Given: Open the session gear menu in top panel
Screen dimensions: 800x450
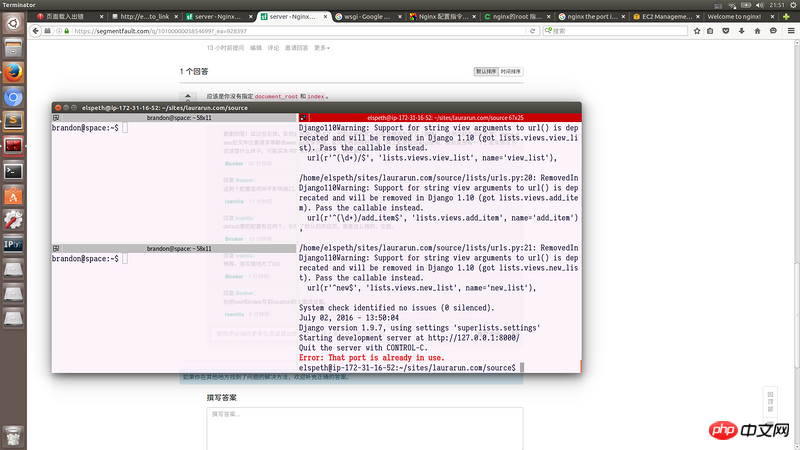Looking at the screenshot, I should point(793,5).
